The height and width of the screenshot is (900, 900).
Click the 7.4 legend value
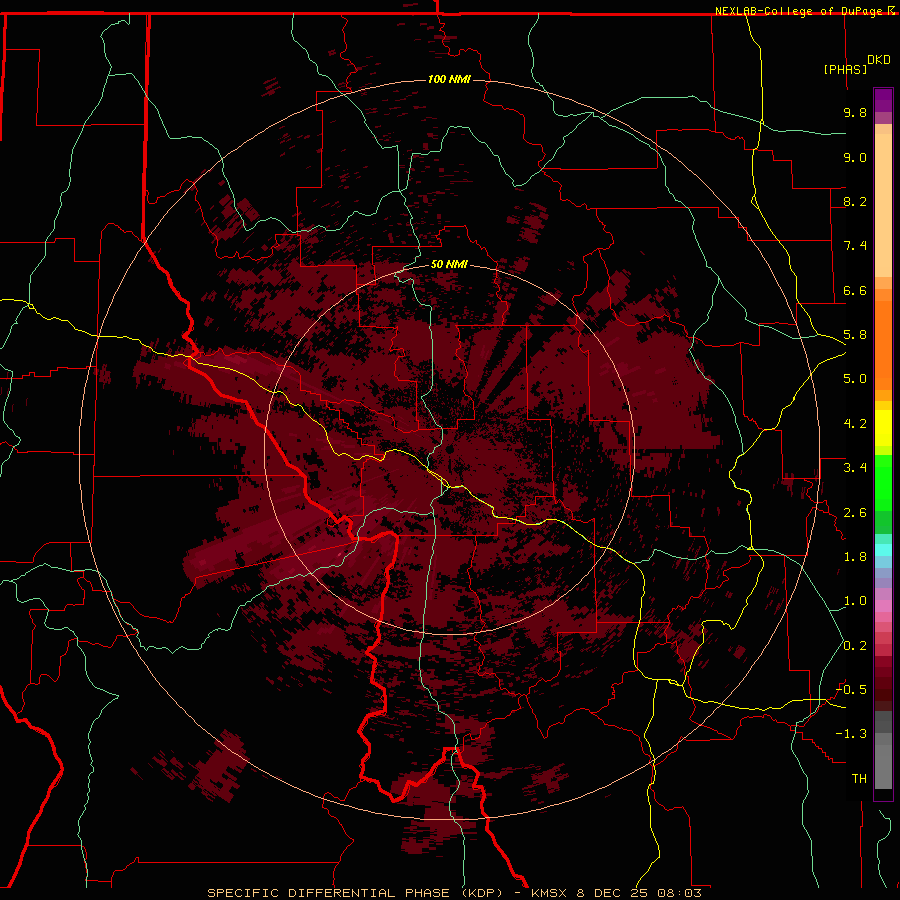click(x=855, y=246)
